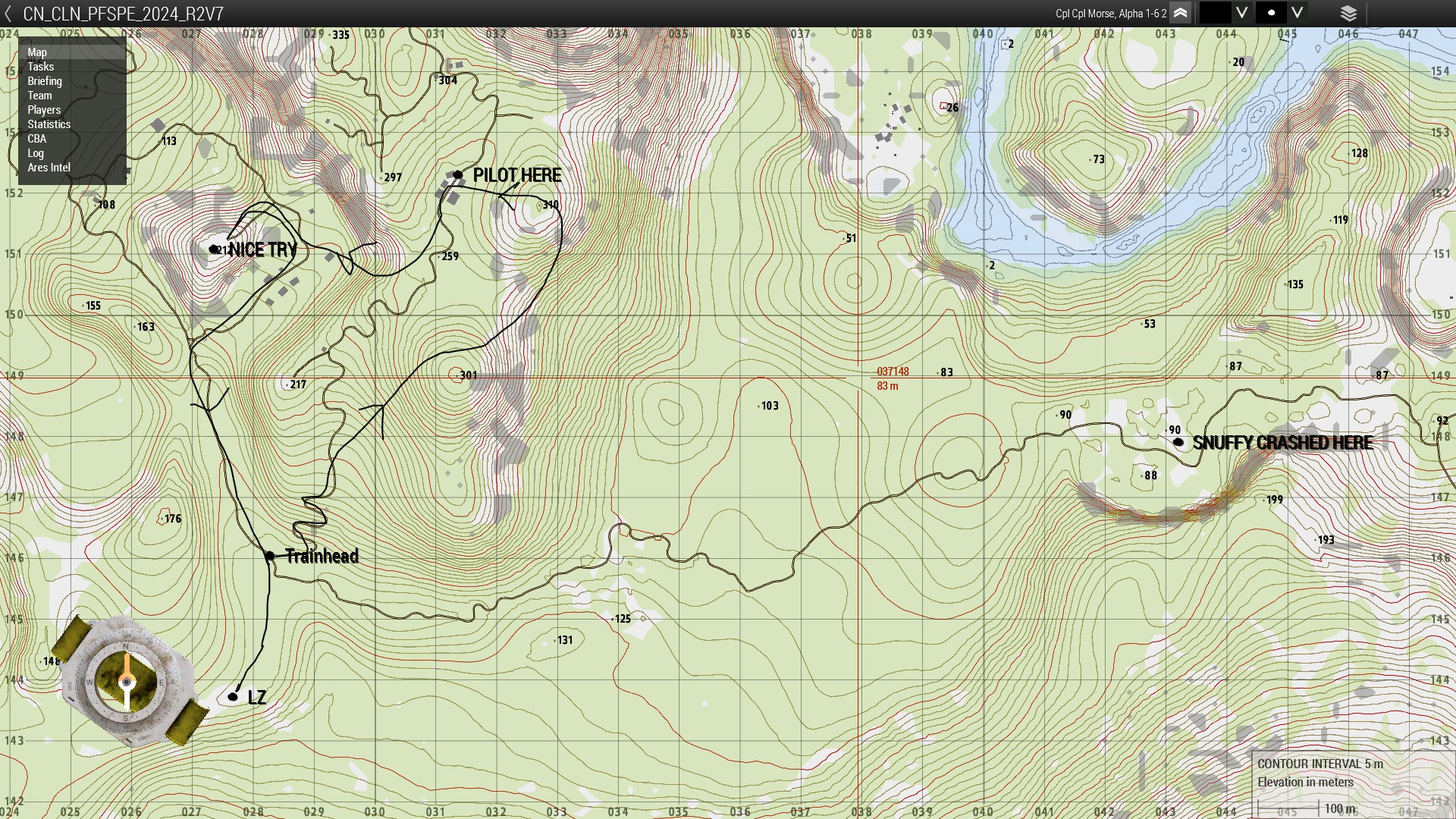Viewport: 1456px width, 819px height.
Task: Open the Tasks menu entry
Action: [x=41, y=67]
